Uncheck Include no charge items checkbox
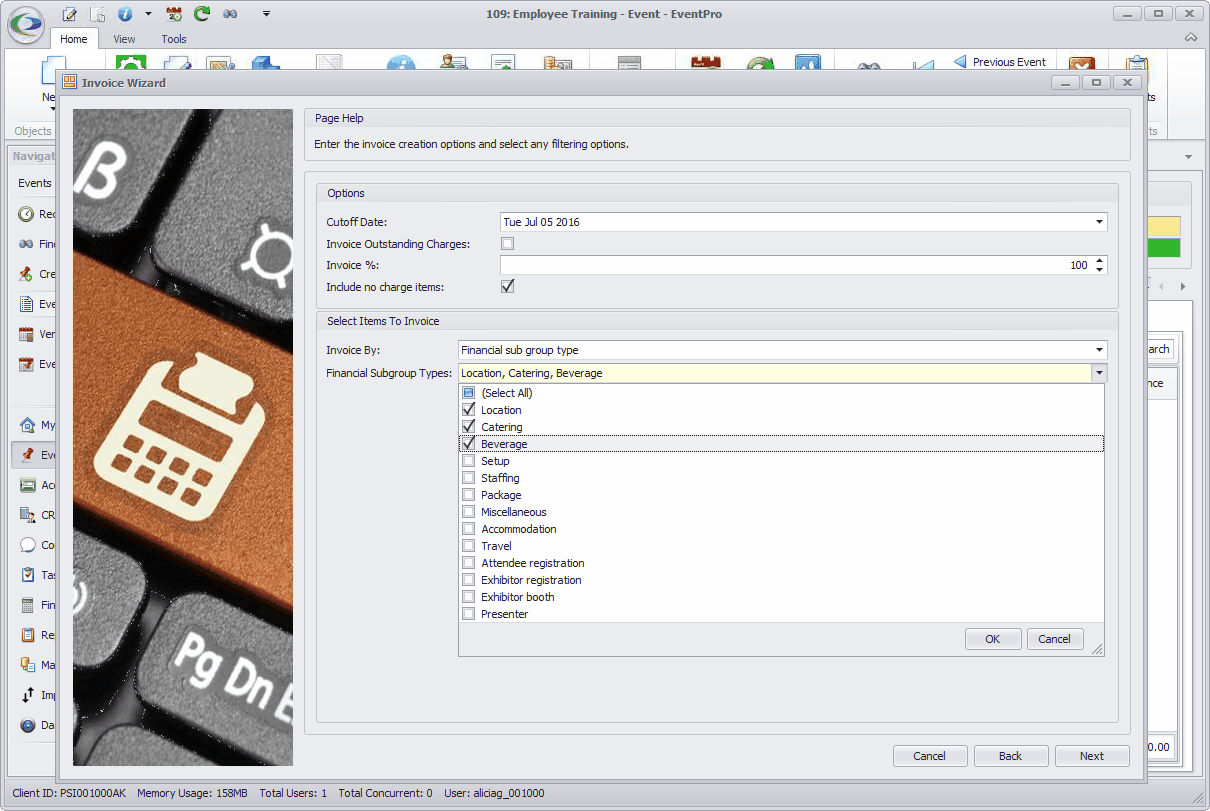 [x=507, y=287]
